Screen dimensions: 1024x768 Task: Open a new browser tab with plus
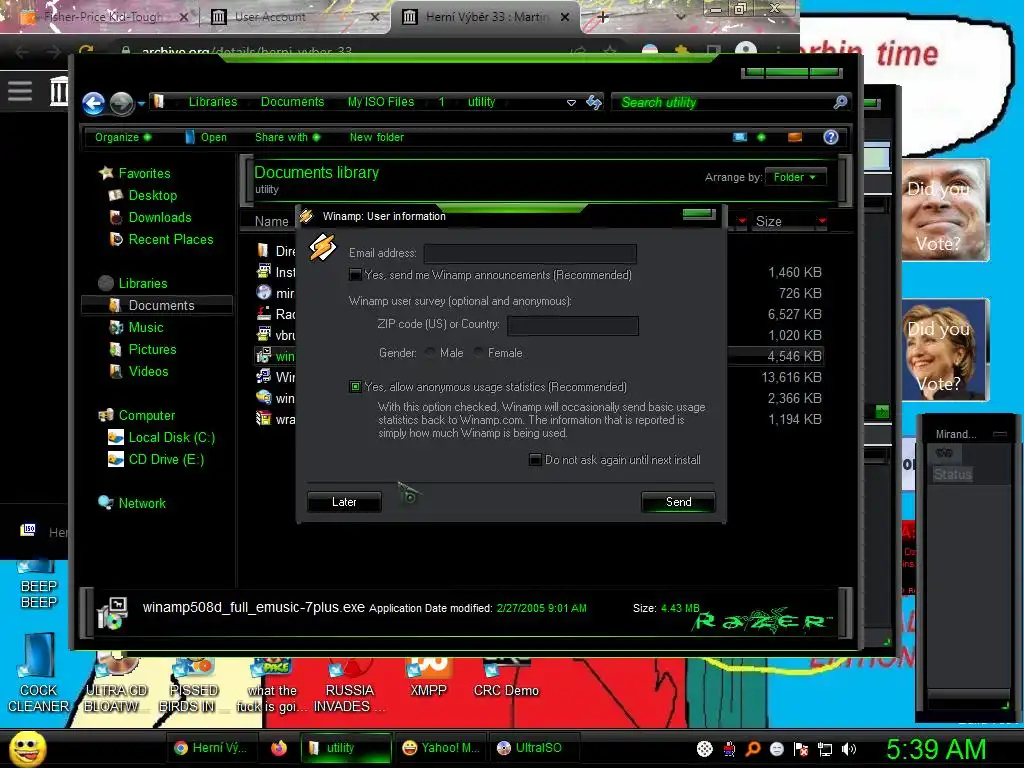click(603, 18)
